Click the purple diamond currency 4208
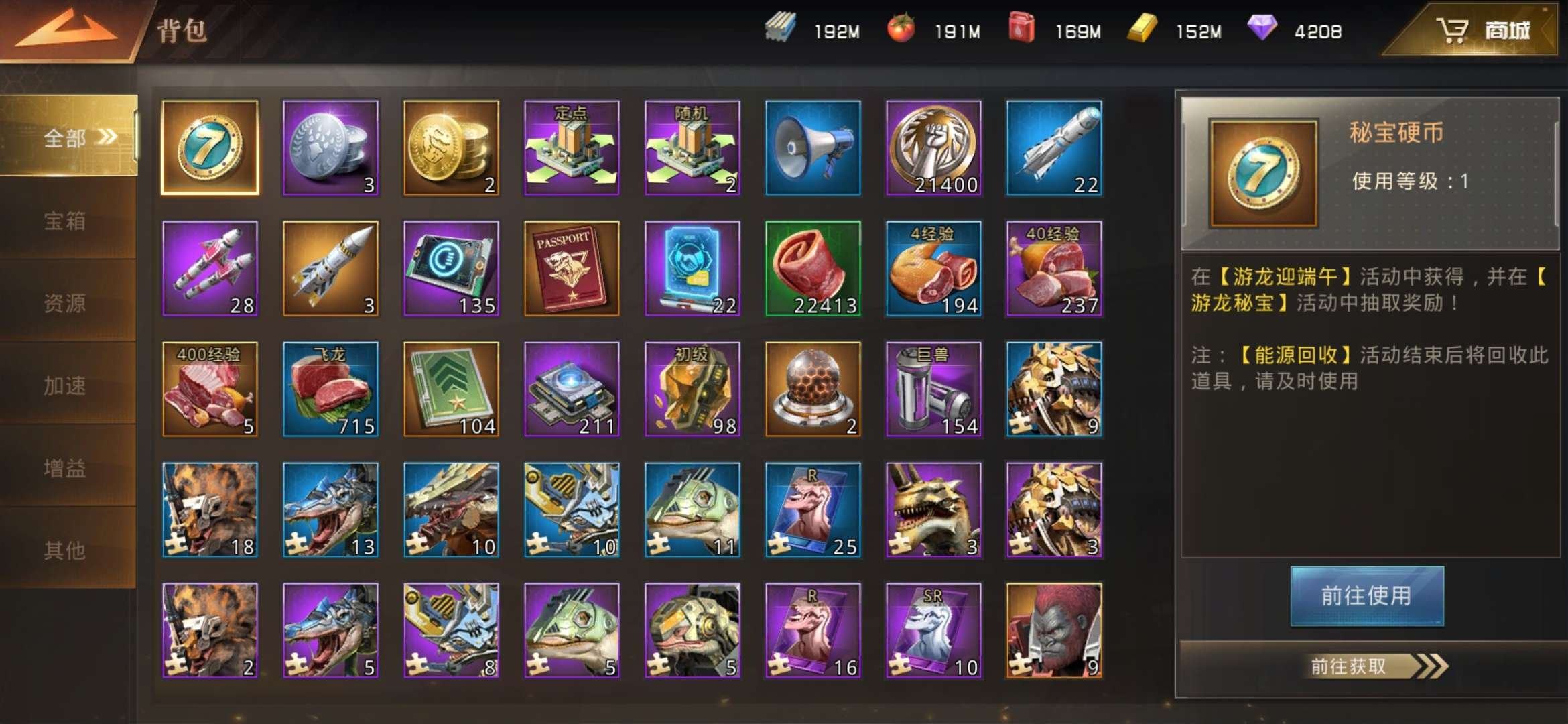The height and width of the screenshot is (724, 1568). point(1295,31)
